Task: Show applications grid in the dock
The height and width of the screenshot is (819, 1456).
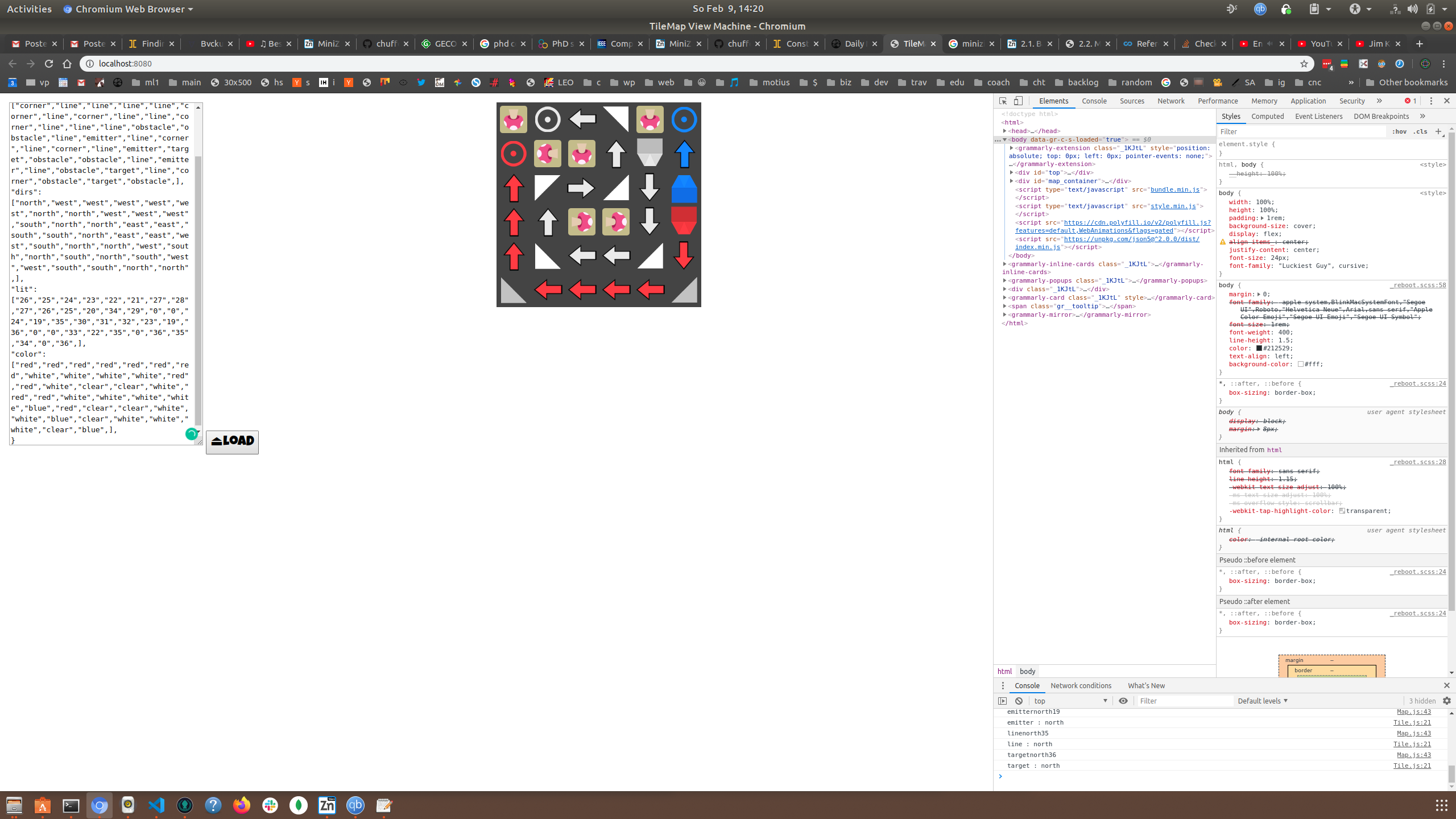Action: 1441,805
